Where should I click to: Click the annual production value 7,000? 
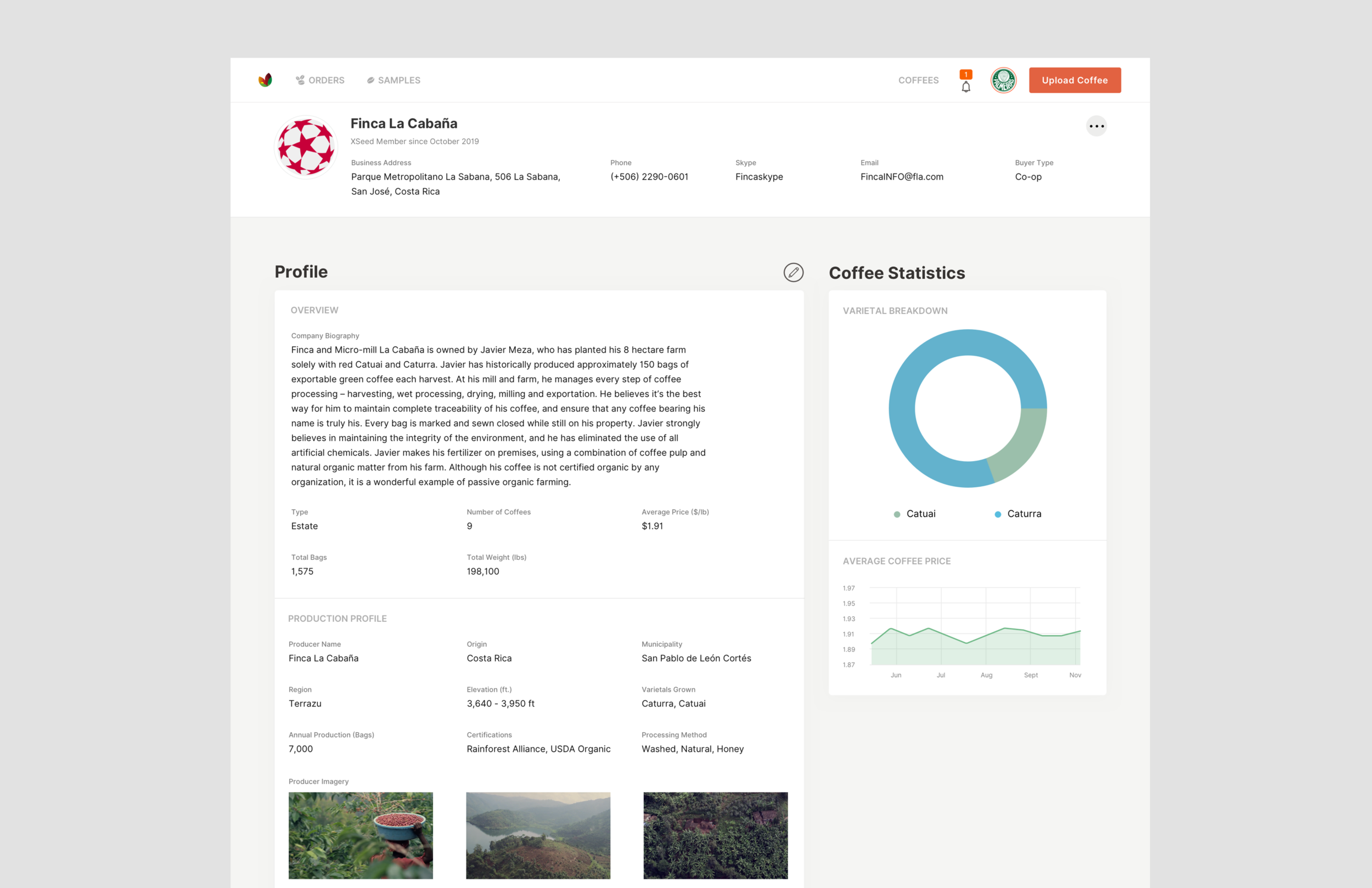(301, 749)
